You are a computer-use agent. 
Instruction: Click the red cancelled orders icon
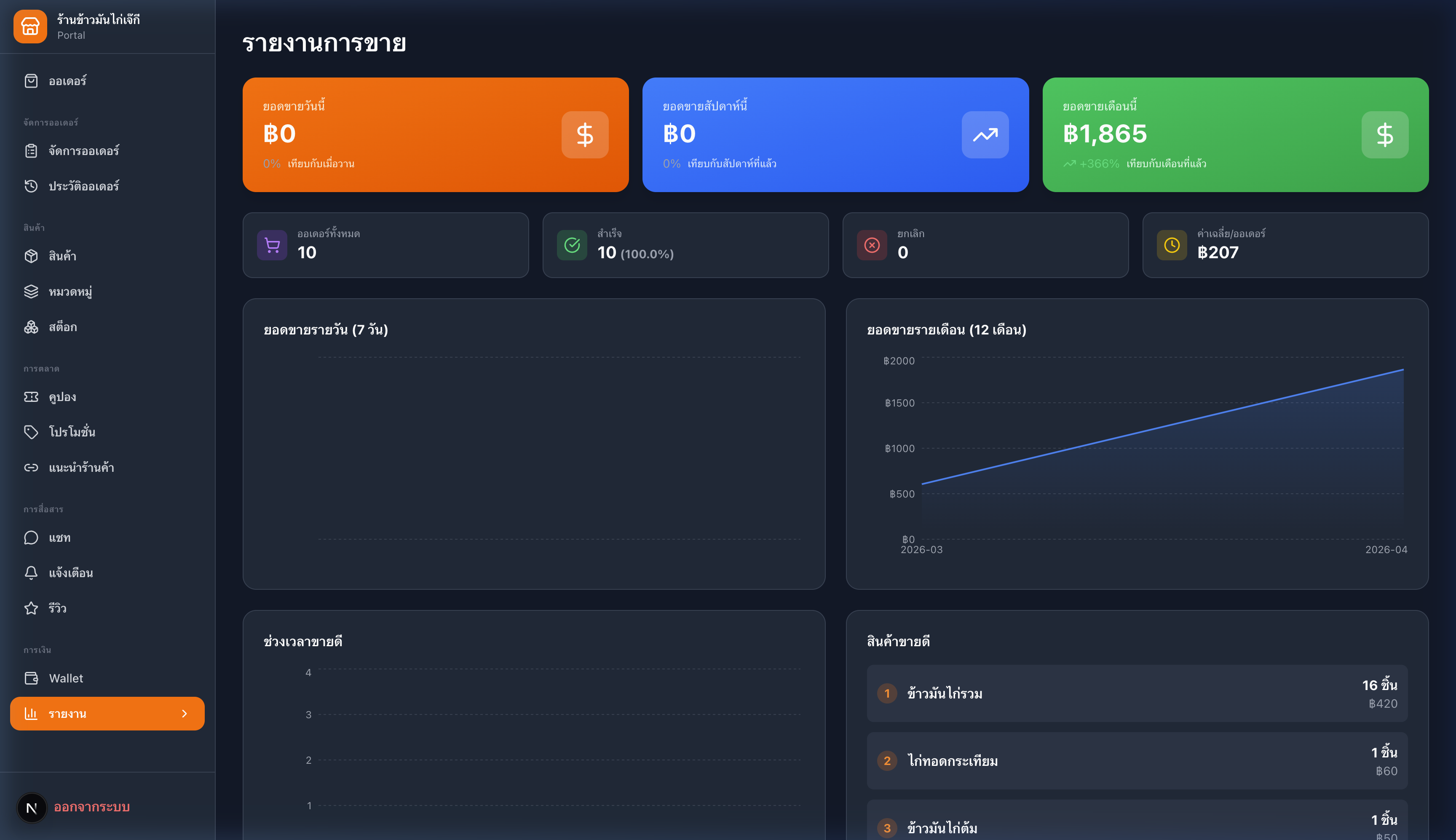pos(872,245)
